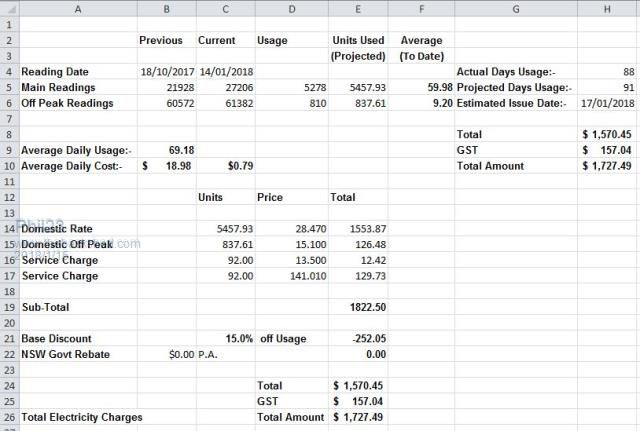Select the Projected Days Usage value 91
640x431 pixels.
pos(608,88)
